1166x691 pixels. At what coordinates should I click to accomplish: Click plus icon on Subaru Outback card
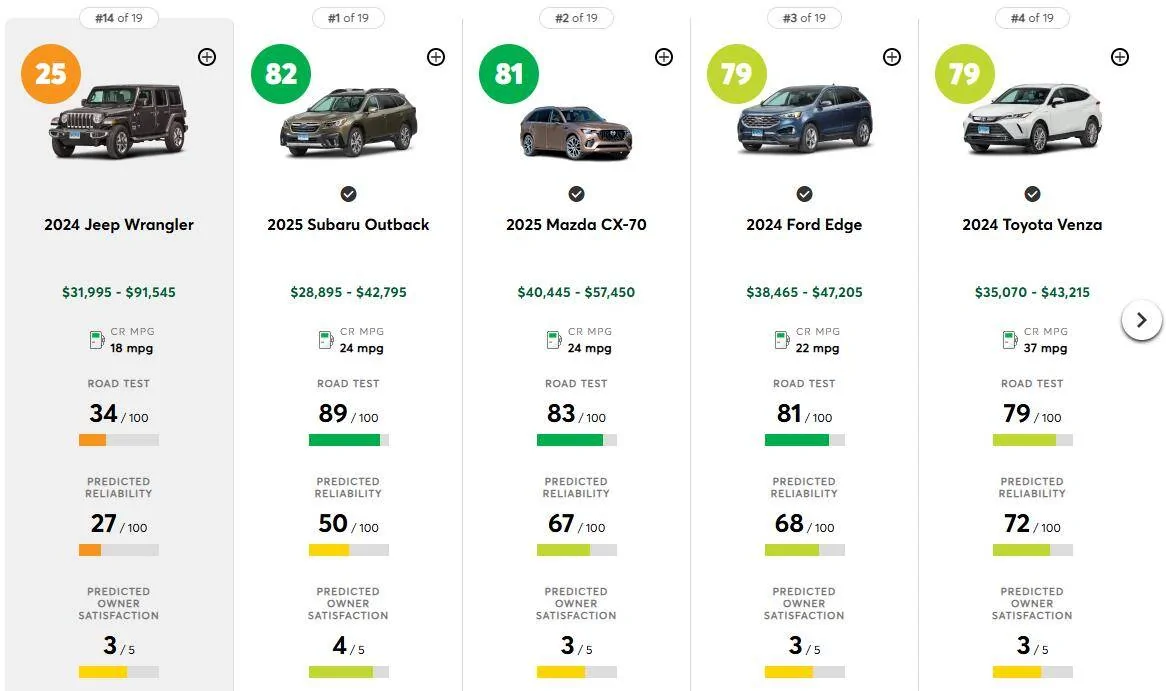[436, 57]
